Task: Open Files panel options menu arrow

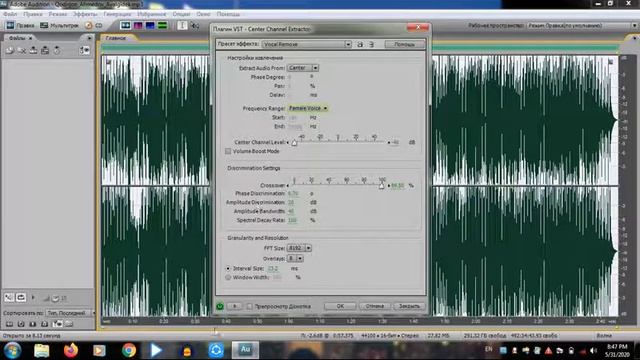Action: click(x=89, y=38)
